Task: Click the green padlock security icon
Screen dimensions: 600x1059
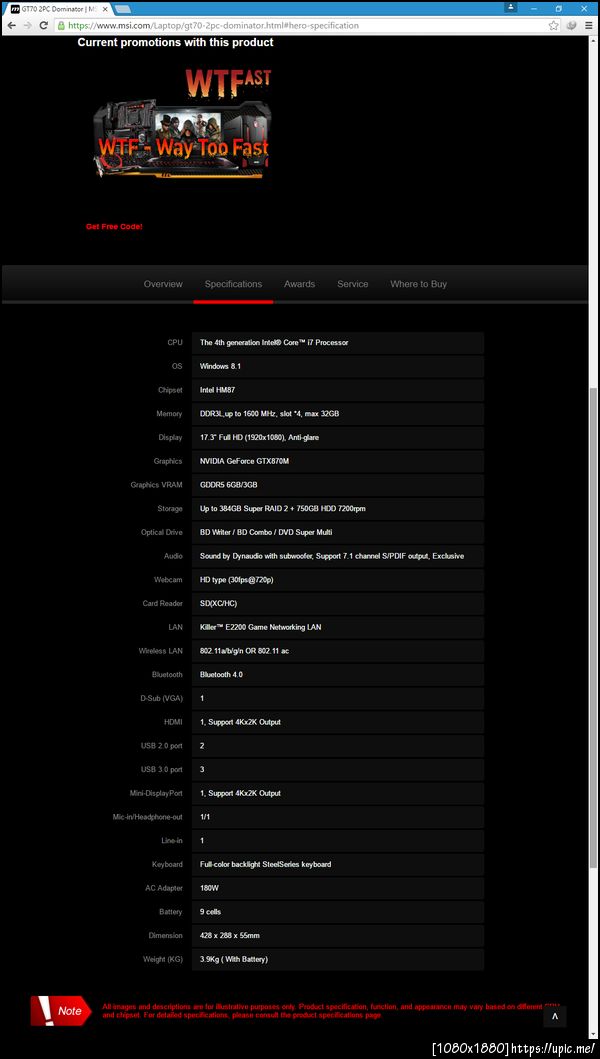Action: click(61, 26)
